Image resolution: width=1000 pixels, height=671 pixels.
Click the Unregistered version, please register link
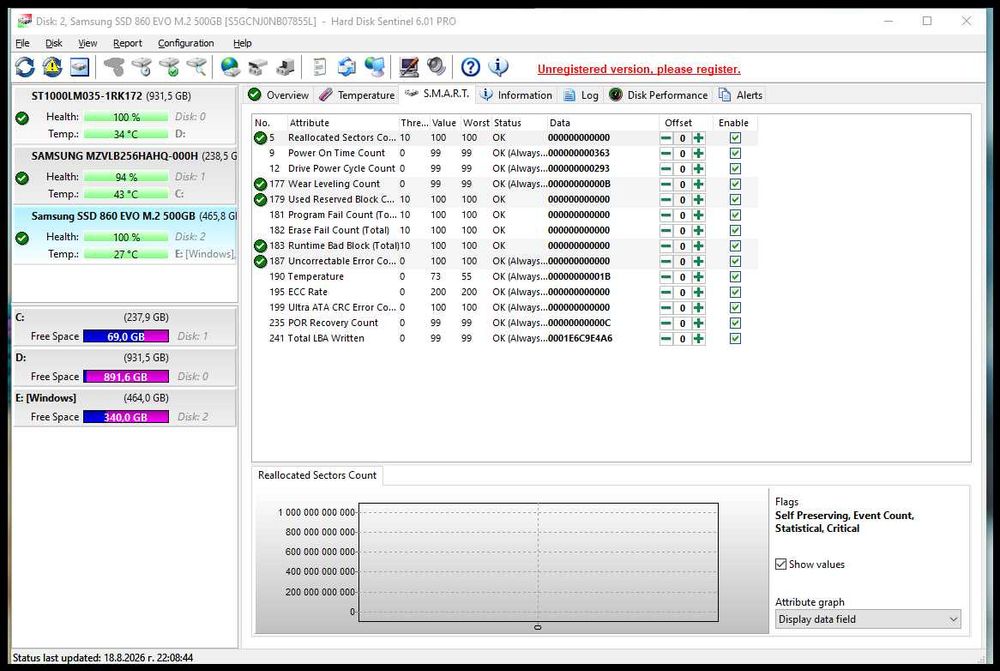638,69
